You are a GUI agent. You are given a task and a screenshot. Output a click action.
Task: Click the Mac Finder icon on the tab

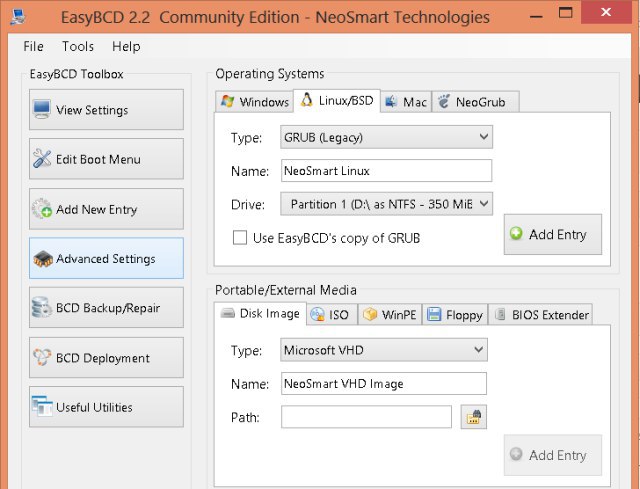coord(391,101)
